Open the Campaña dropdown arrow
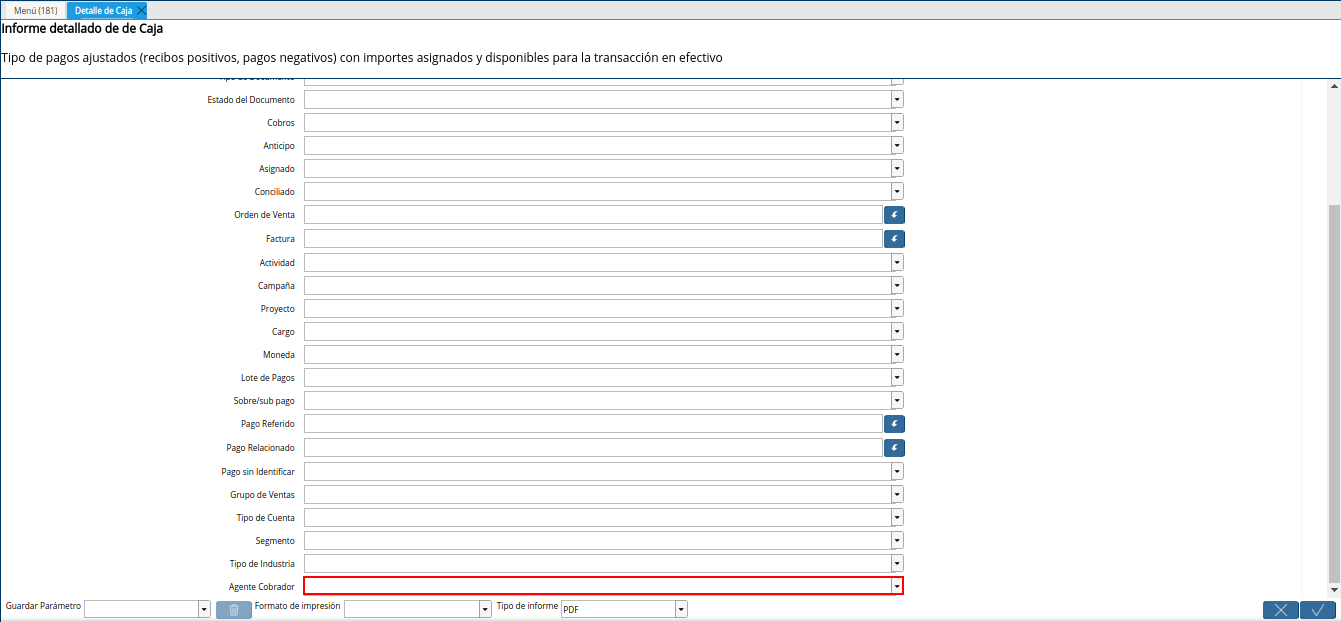This screenshot has height=622, width=1341. pyautogui.click(x=897, y=285)
